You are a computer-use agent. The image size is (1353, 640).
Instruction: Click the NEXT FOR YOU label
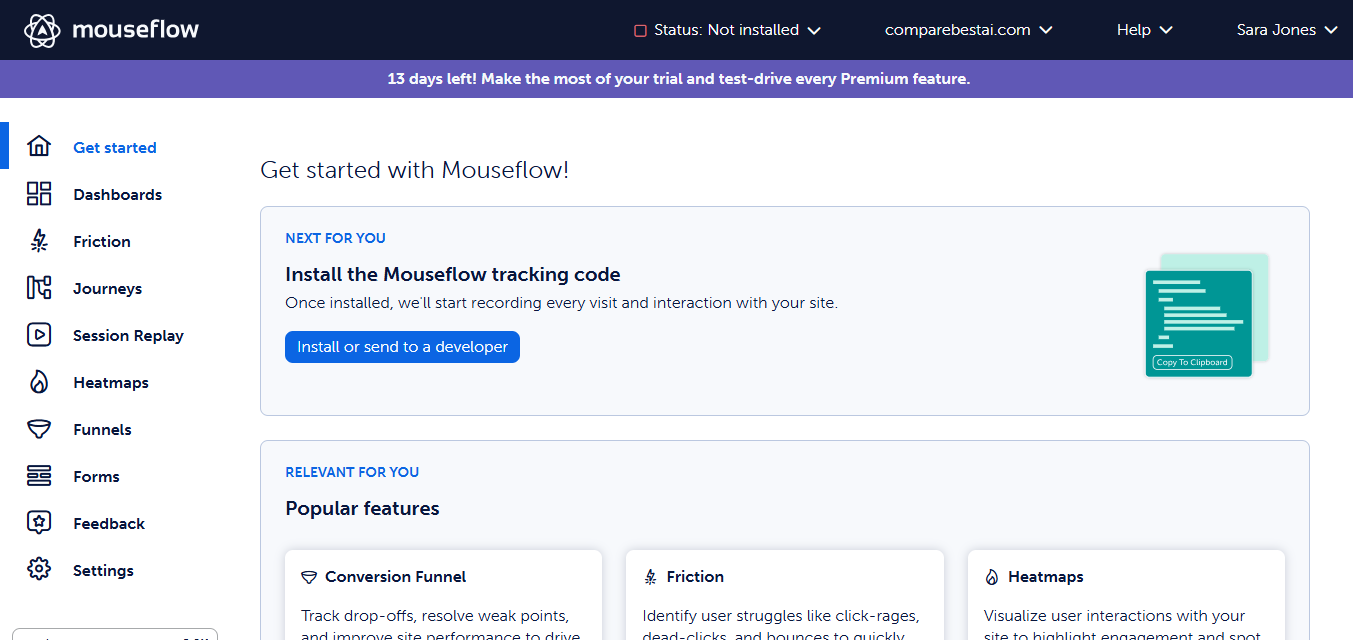click(335, 239)
